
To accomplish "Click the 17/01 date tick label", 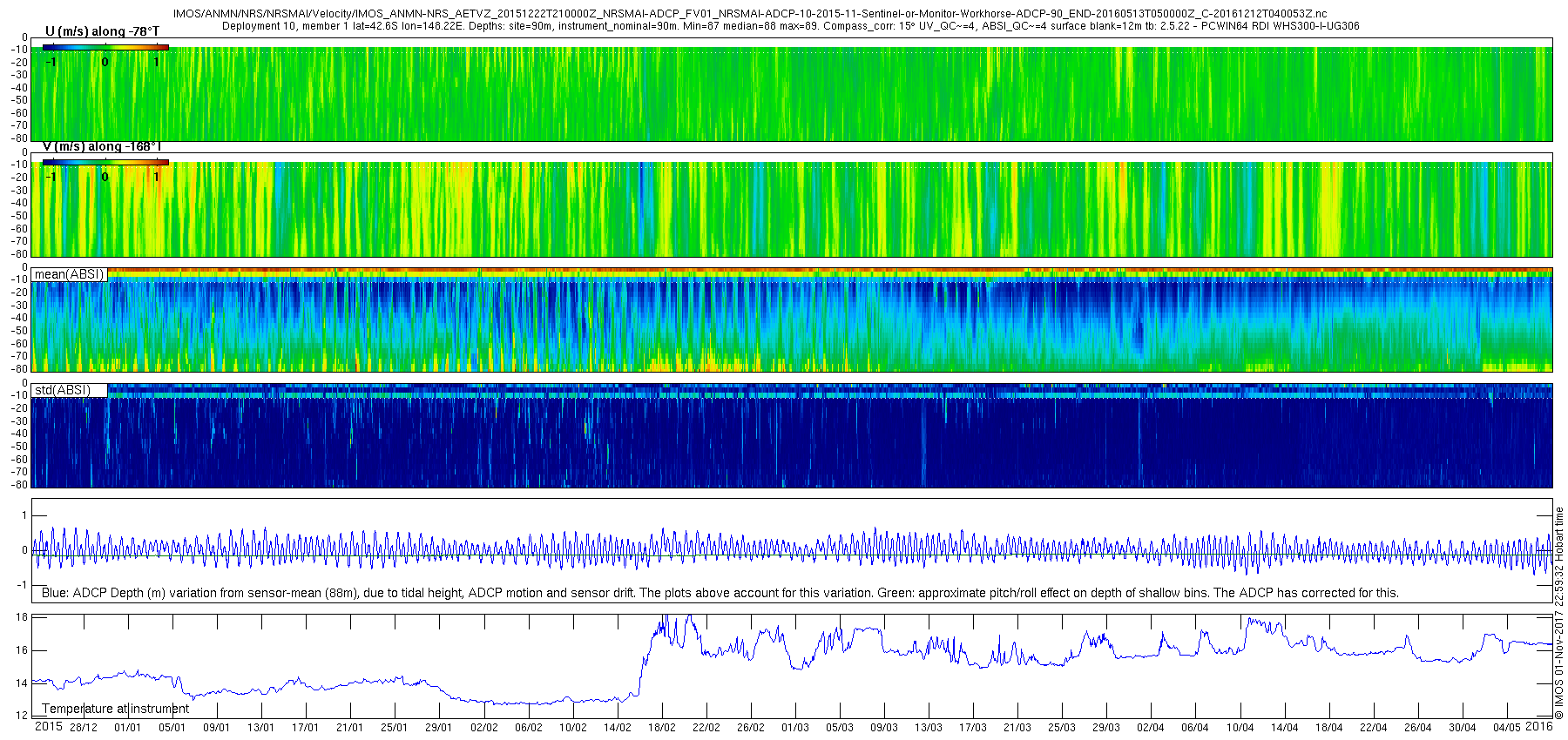I will 306,728.
